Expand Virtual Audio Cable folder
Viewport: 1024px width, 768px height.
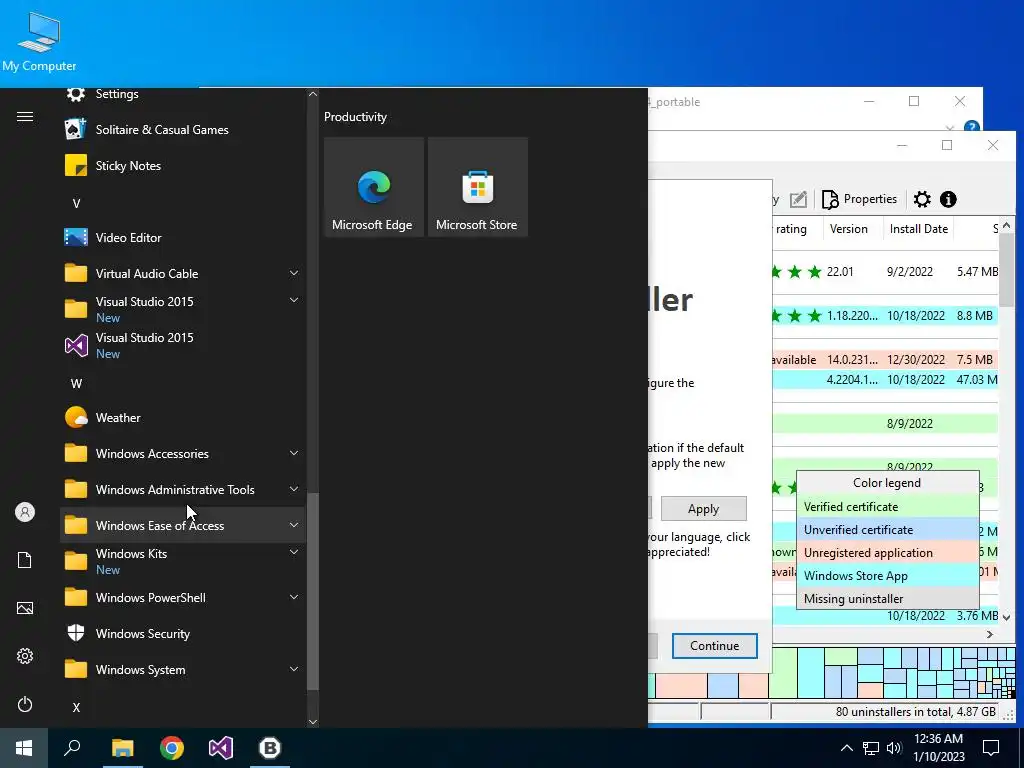(183, 274)
